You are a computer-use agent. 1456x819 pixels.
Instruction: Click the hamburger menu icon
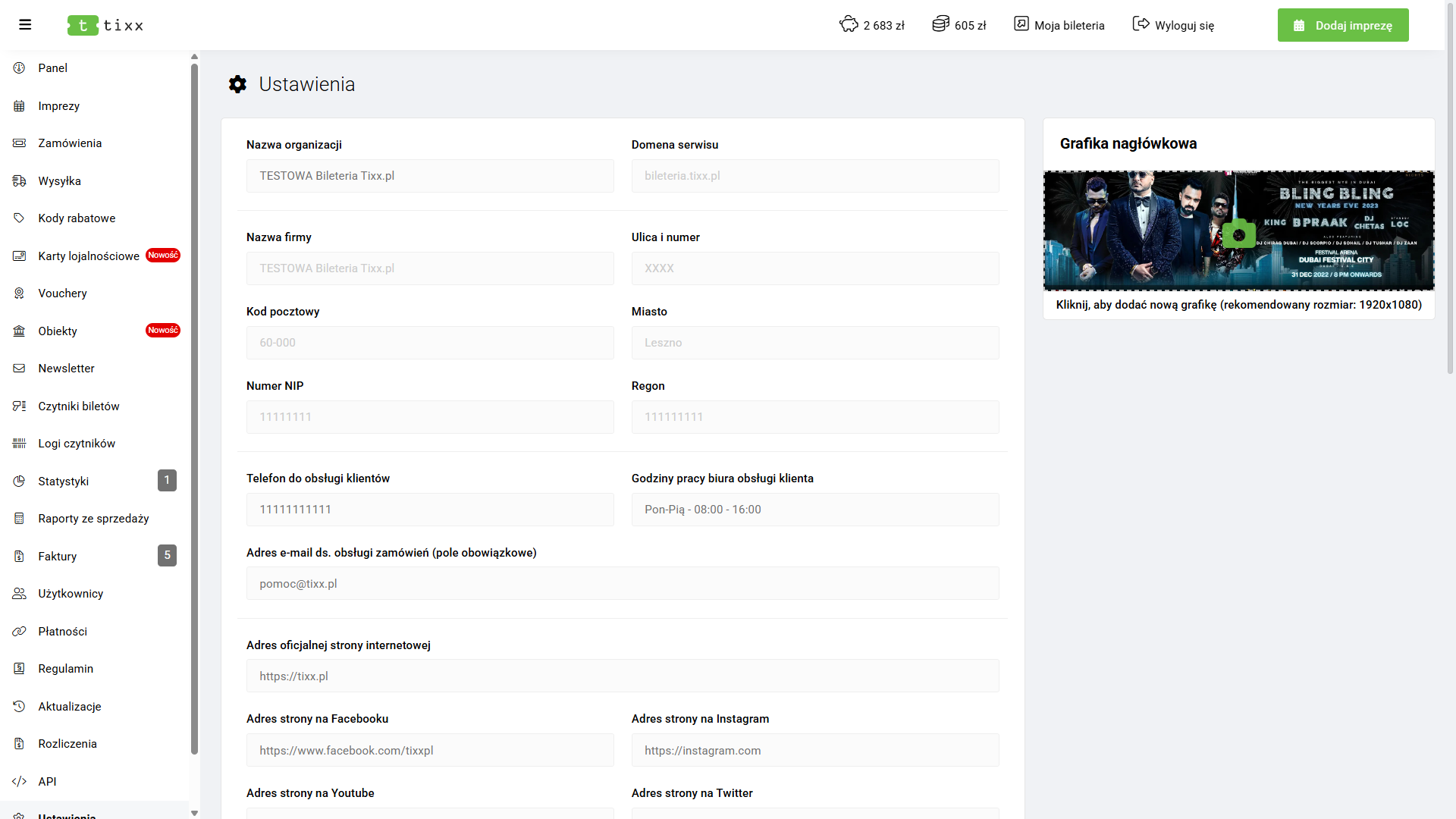[25, 25]
